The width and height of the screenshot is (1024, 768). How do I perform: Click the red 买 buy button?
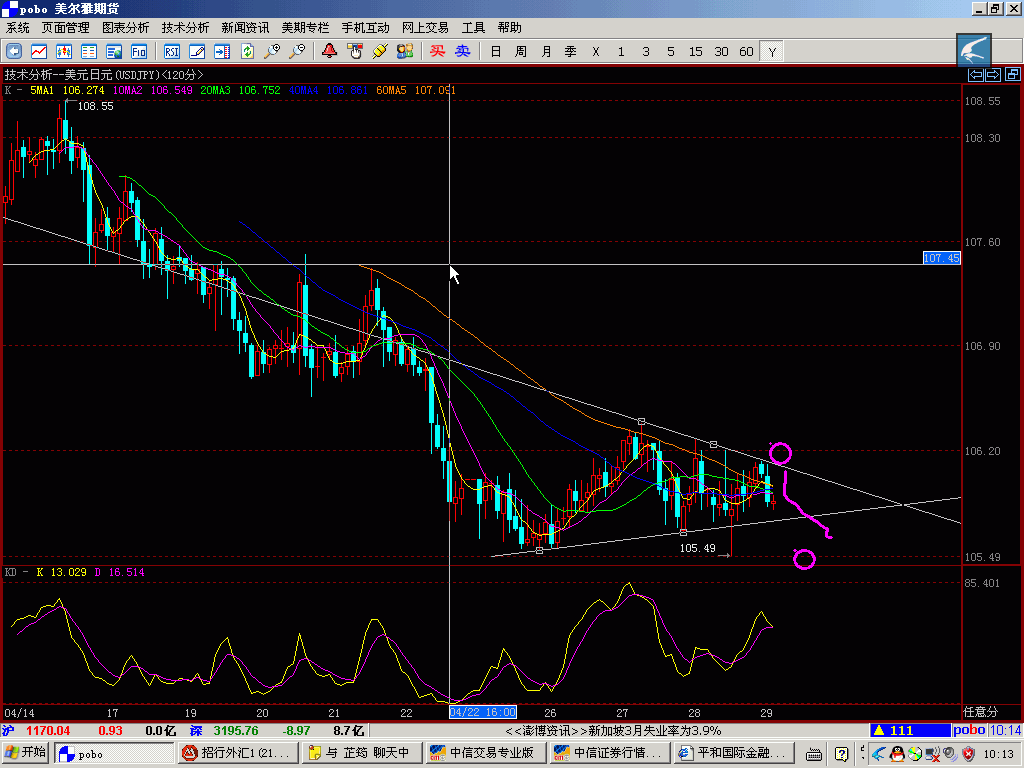click(x=437, y=52)
